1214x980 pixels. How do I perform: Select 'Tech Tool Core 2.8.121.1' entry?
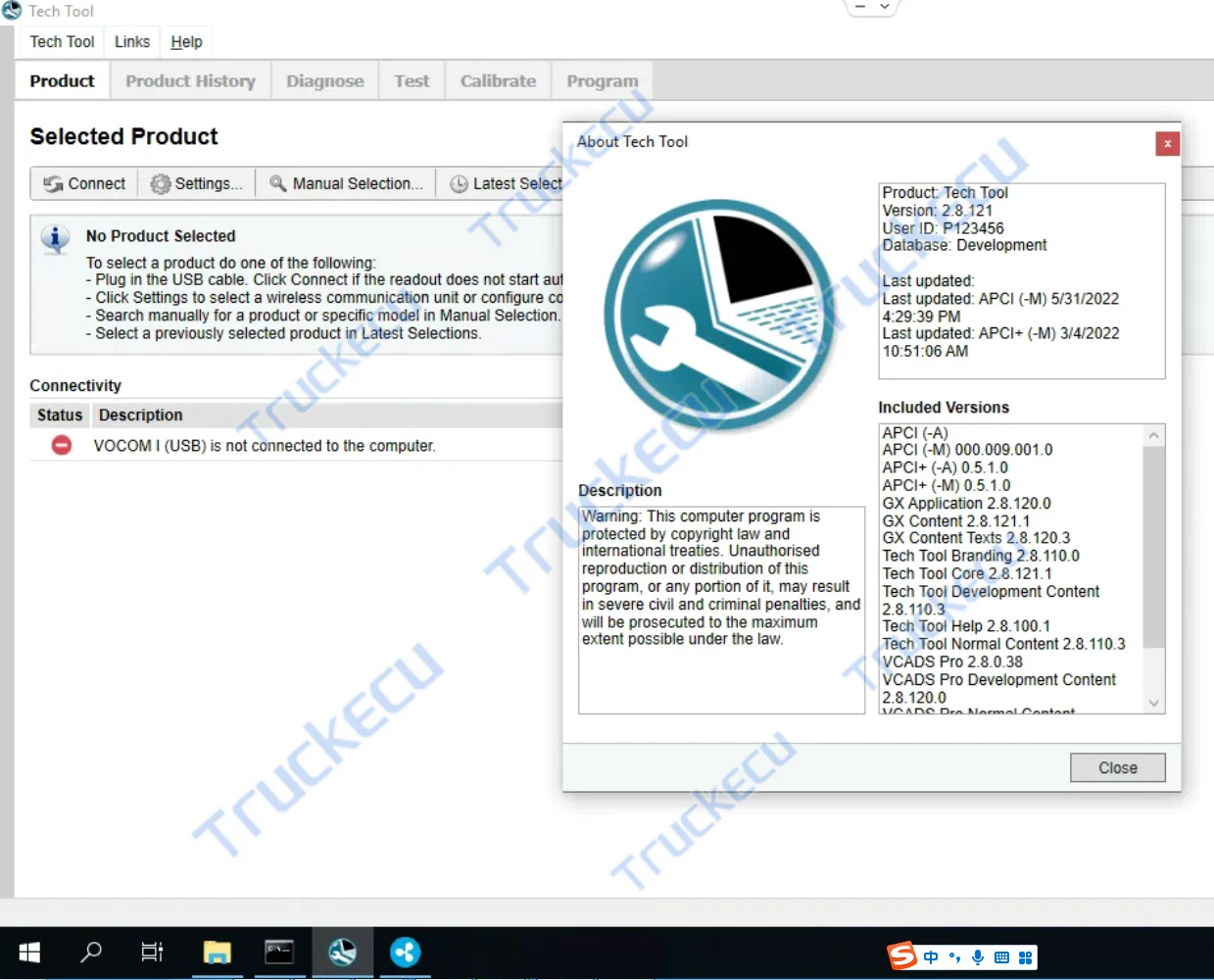pyautogui.click(x=967, y=573)
